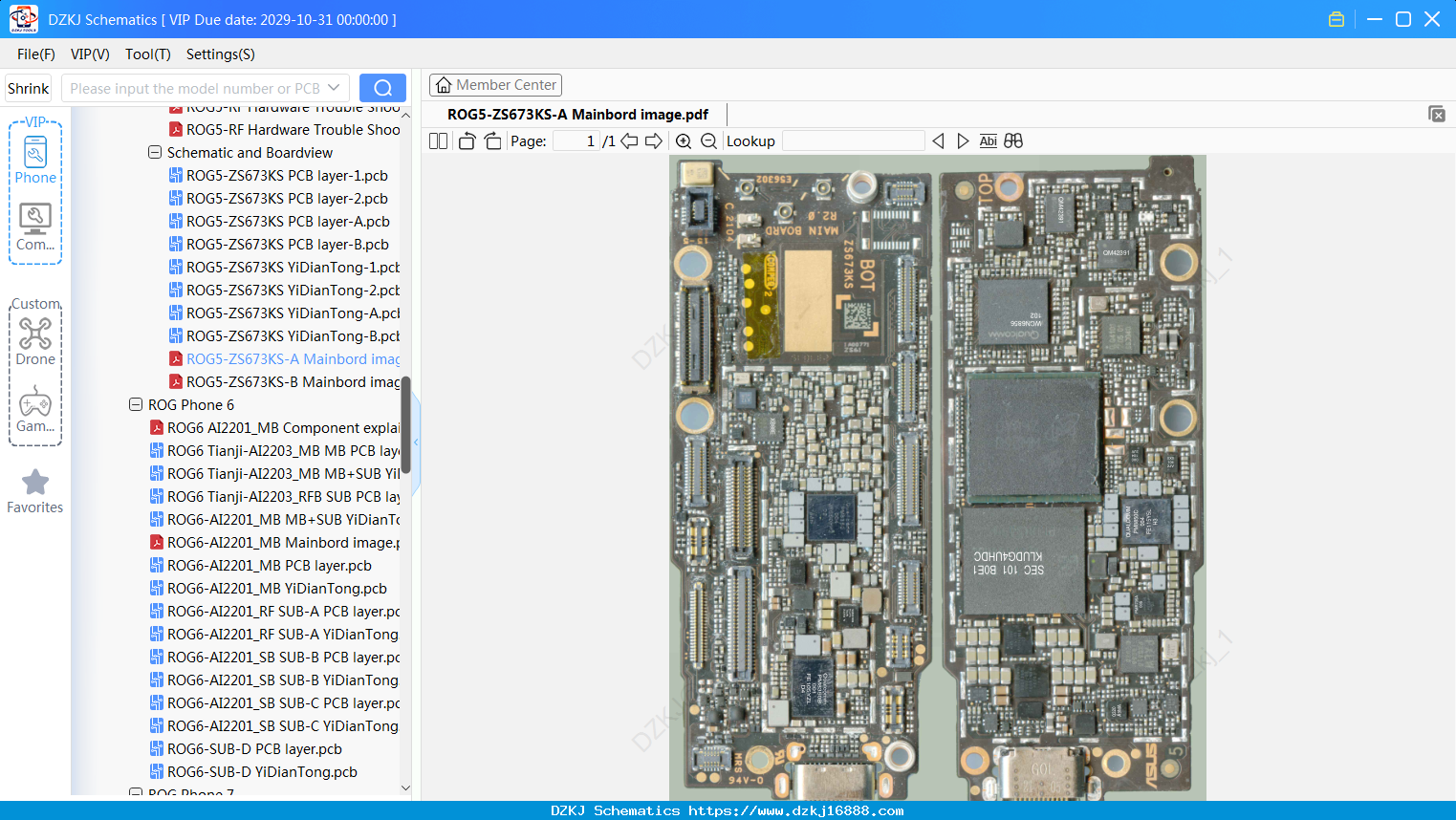
Task: Find previous lookup result
Action: (x=938, y=141)
